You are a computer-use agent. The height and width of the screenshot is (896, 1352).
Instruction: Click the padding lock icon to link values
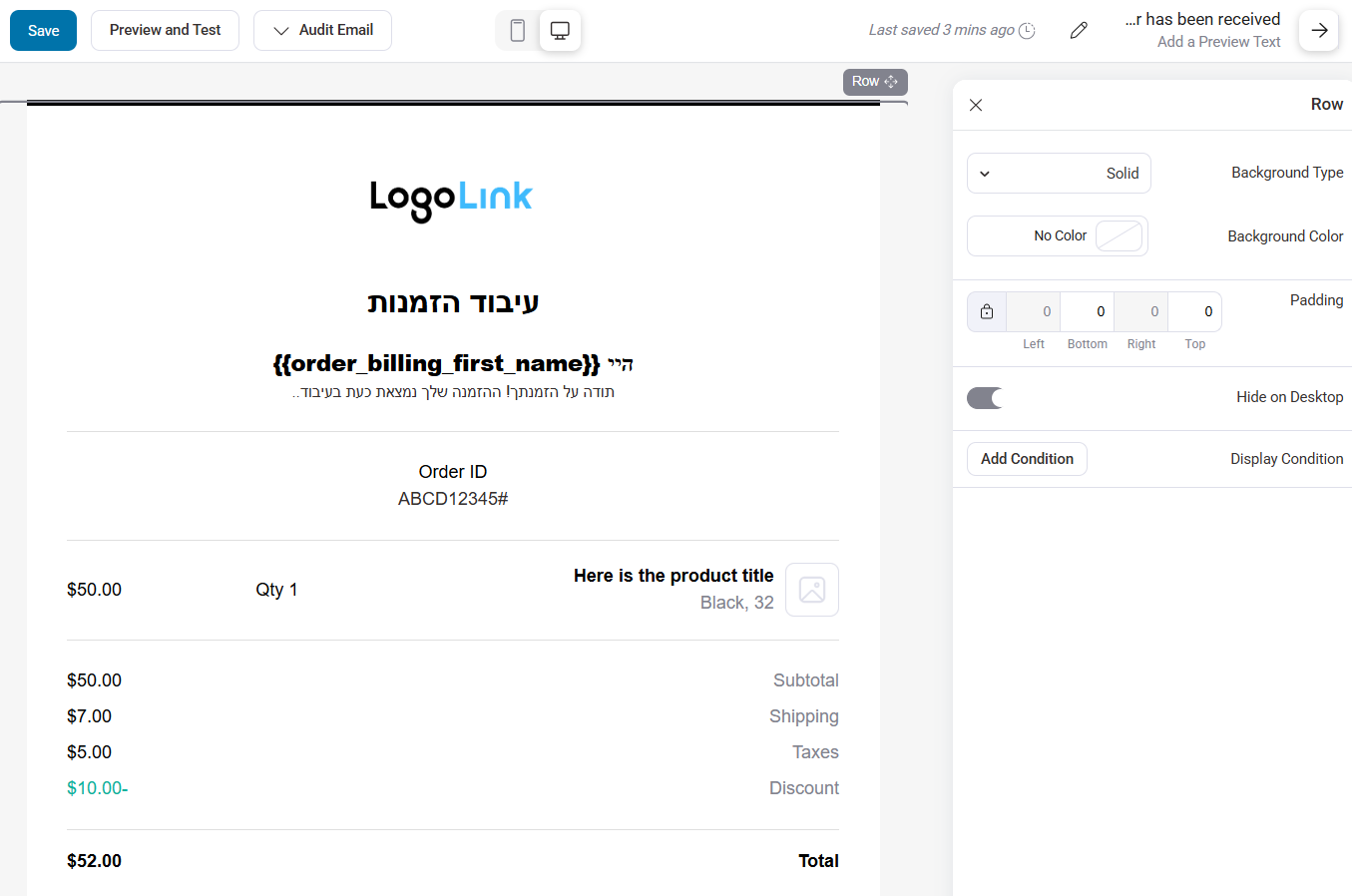click(986, 311)
